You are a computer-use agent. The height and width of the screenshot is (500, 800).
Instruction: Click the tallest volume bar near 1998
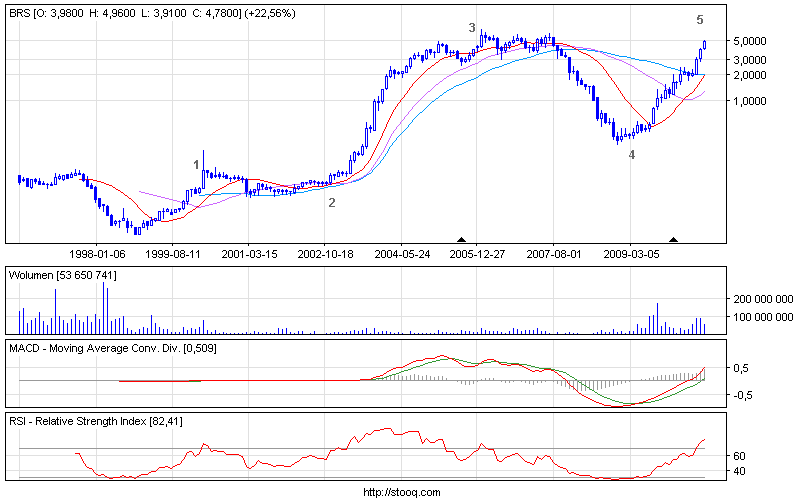[104, 308]
